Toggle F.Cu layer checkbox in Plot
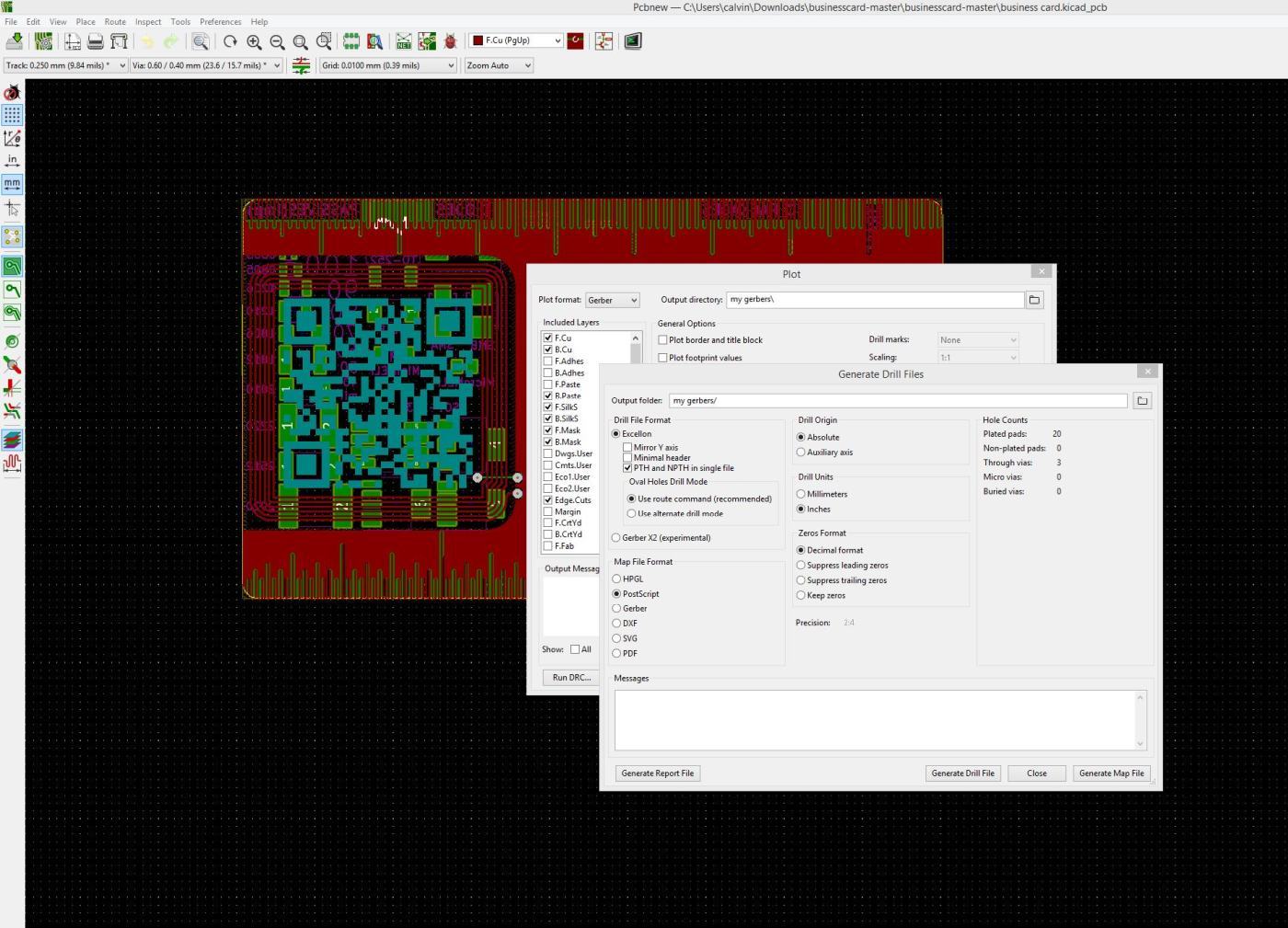This screenshot has height=928, width=1288. 548,338
